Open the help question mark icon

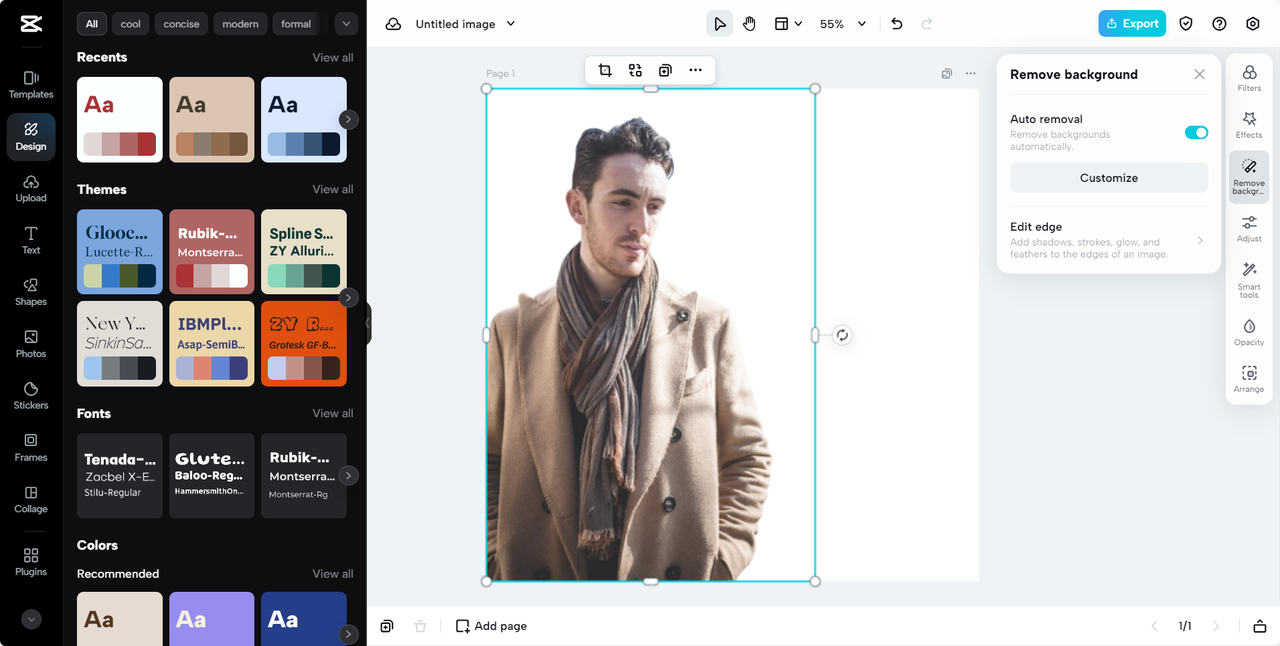click(1219, 24)
